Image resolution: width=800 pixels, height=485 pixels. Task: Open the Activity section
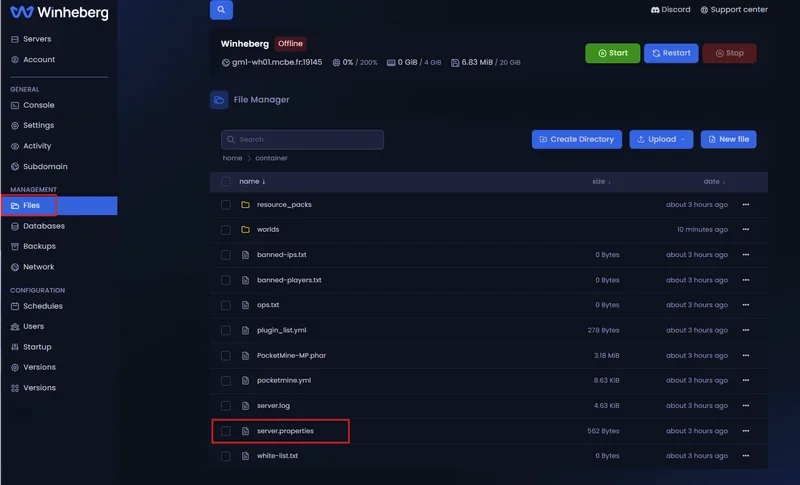point(31,146)
